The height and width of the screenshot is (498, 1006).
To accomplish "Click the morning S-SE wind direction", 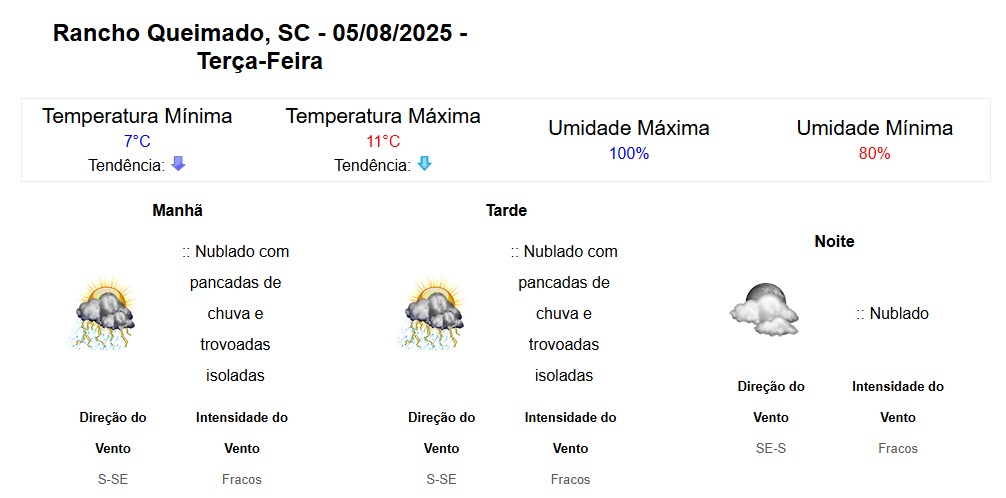I will pyautogui.click(x=113, y=479).
